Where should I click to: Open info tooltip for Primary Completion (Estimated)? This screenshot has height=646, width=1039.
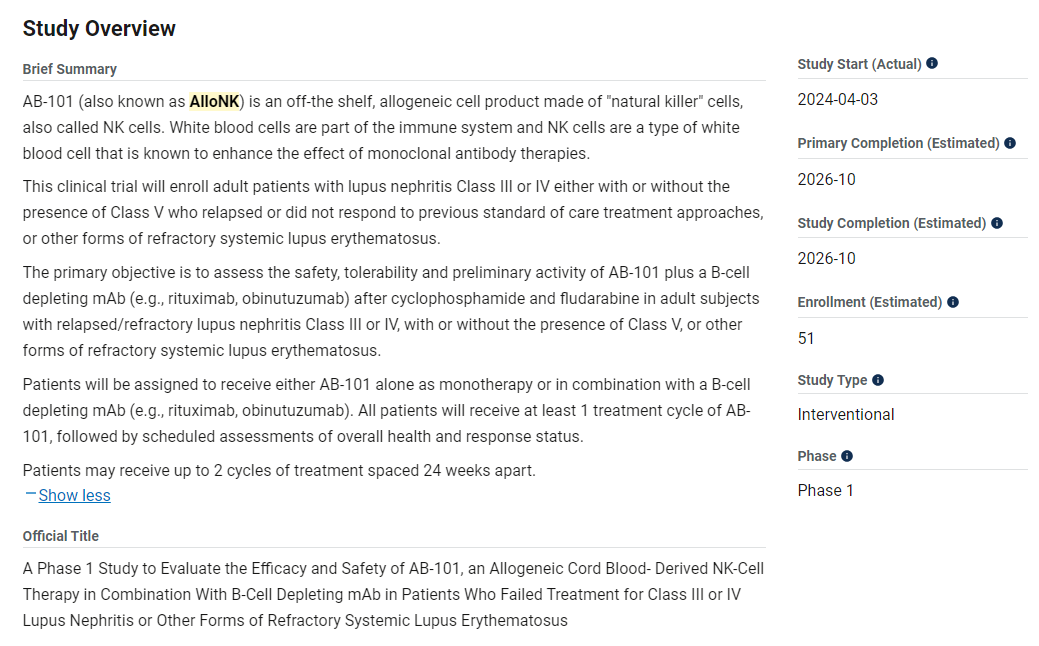(x=1010, y=143)
